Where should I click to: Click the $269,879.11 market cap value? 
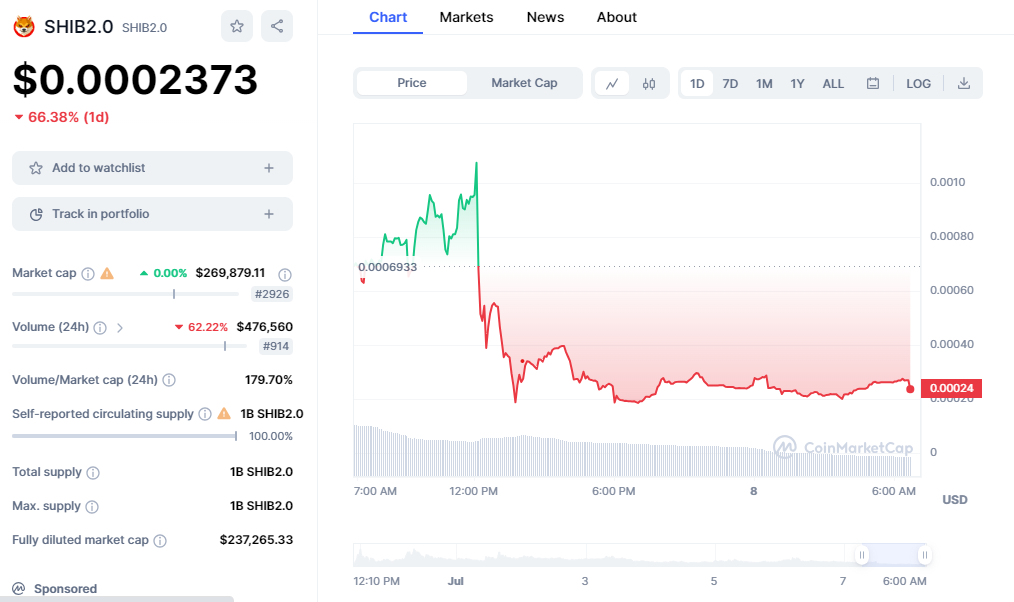[230, 273]
